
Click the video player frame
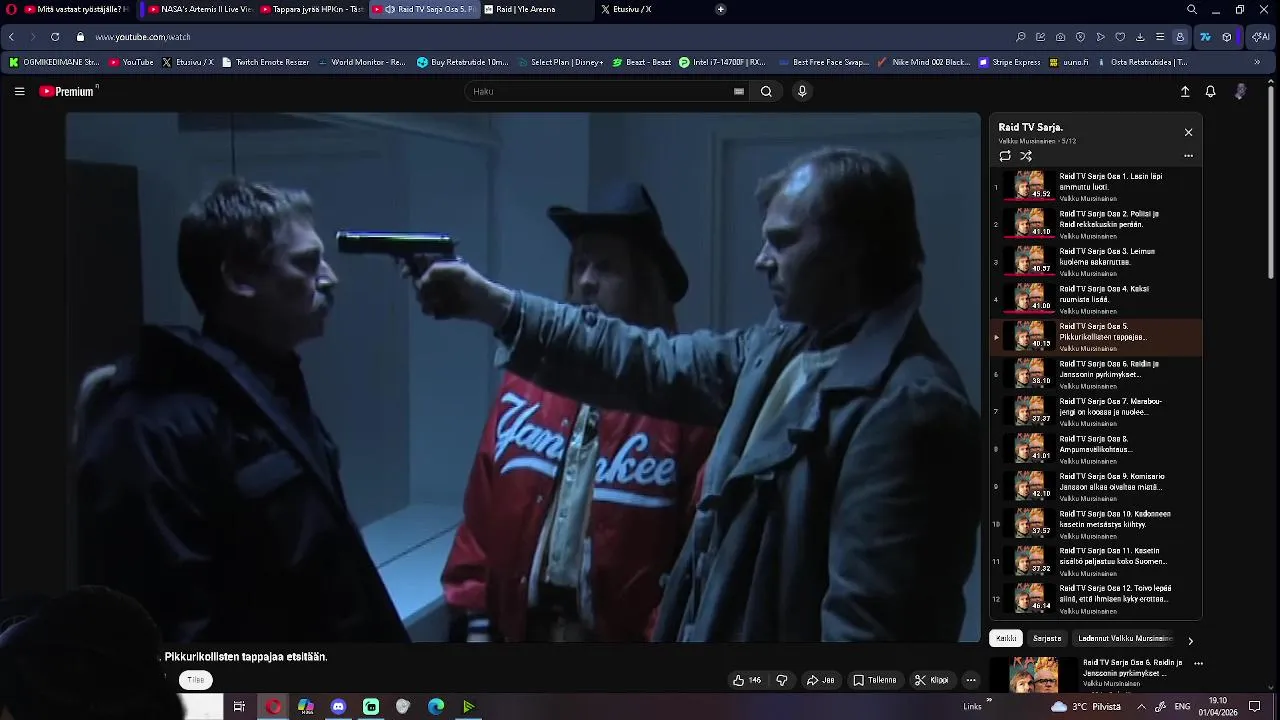point(523,377)
